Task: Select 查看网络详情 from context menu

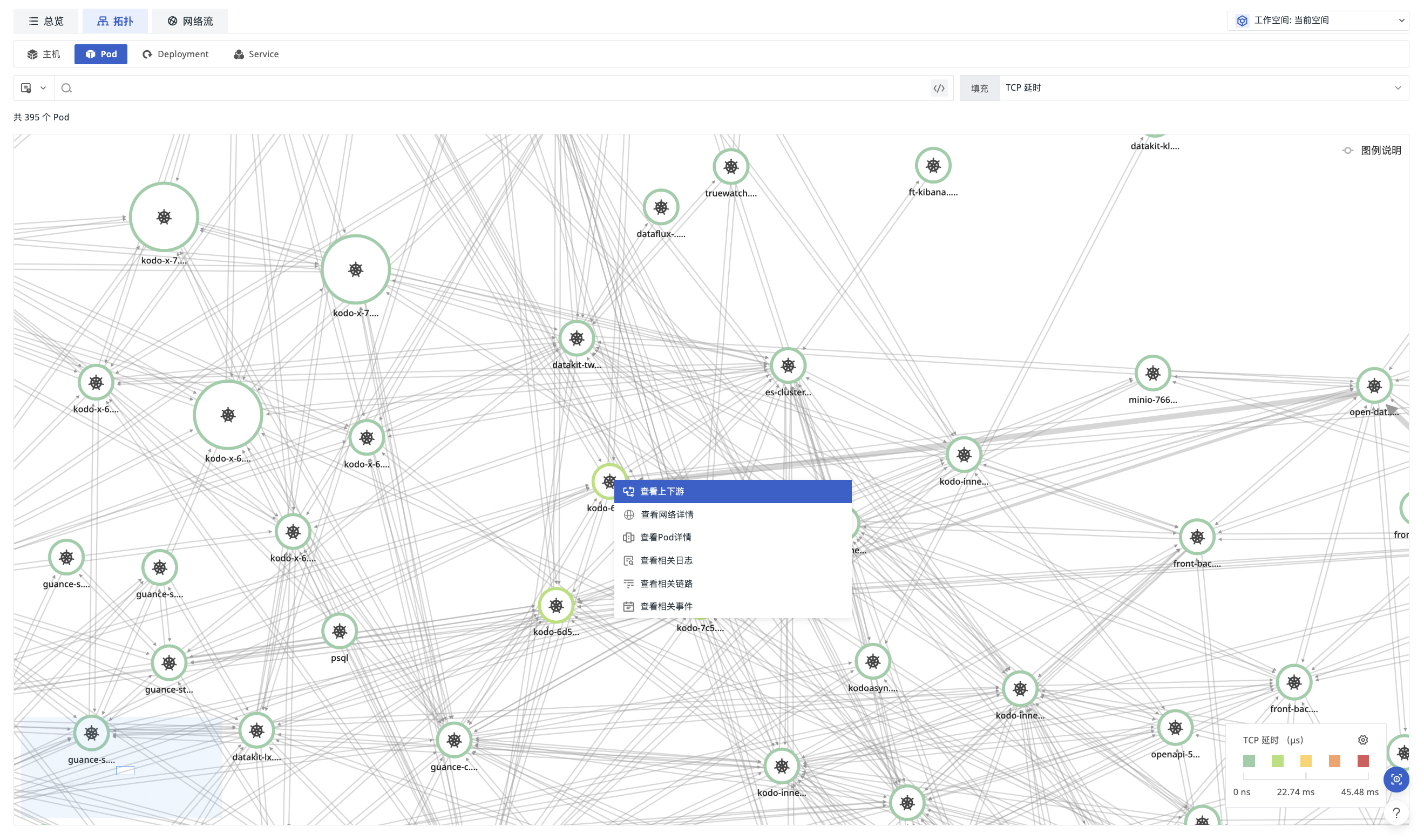Action: (x=666, y=514)
